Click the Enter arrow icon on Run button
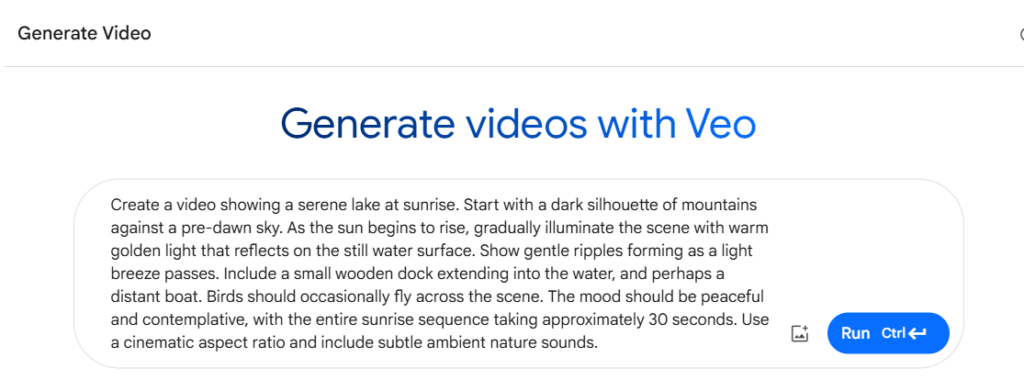This screenshot has width=1024, height=391. (x=917, y=334)
